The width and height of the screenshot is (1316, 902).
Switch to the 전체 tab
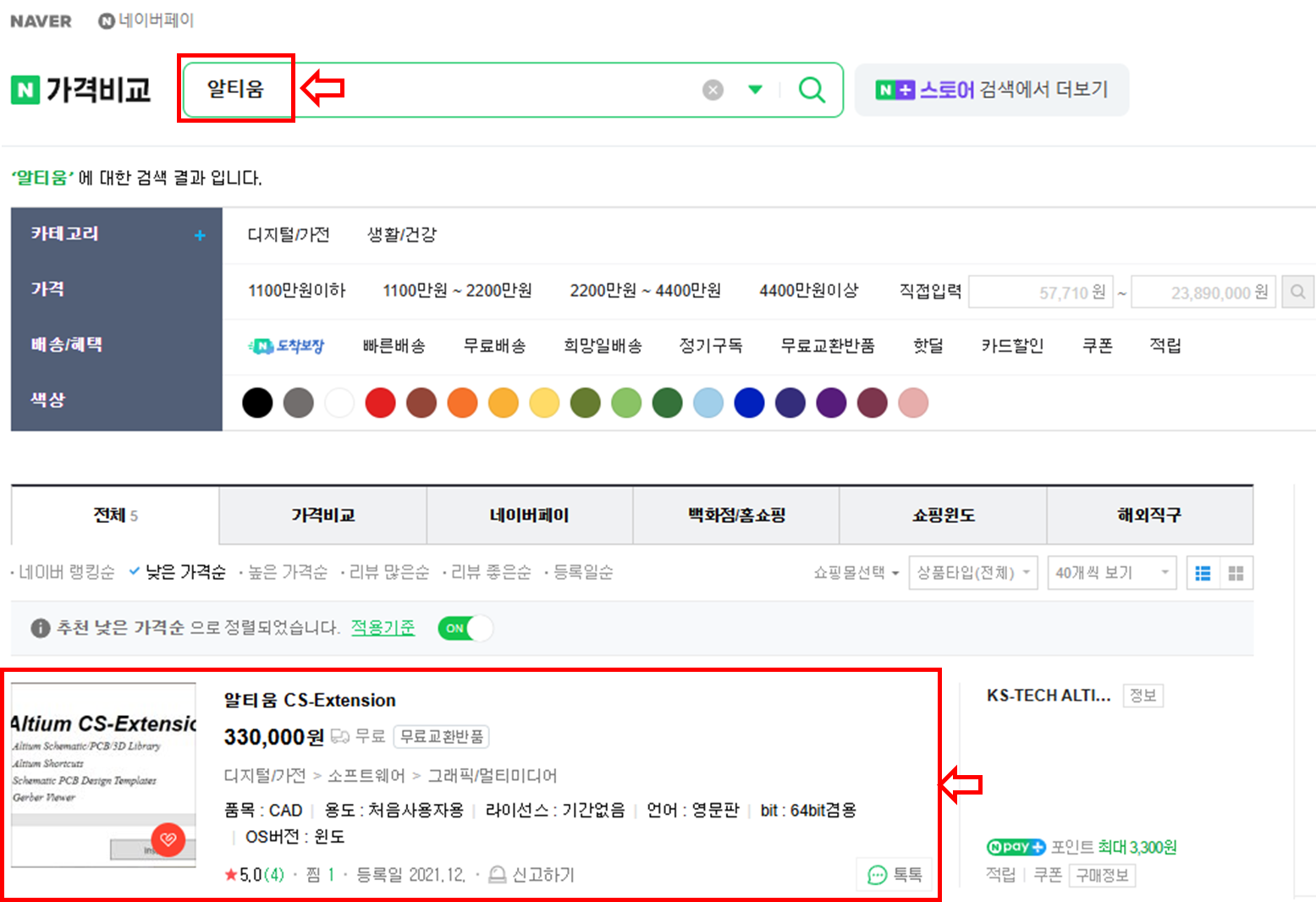(x=115, y=515)
